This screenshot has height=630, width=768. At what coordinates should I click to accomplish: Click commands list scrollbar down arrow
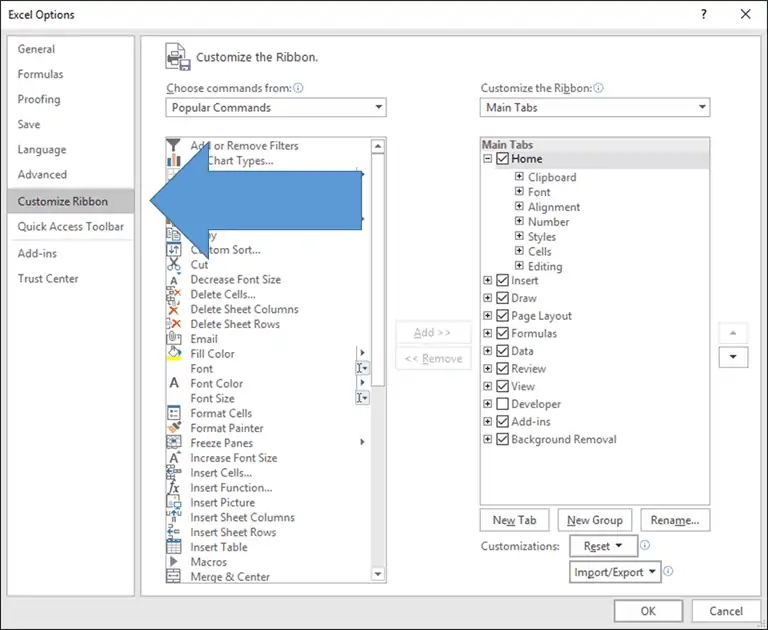(378, 574)
